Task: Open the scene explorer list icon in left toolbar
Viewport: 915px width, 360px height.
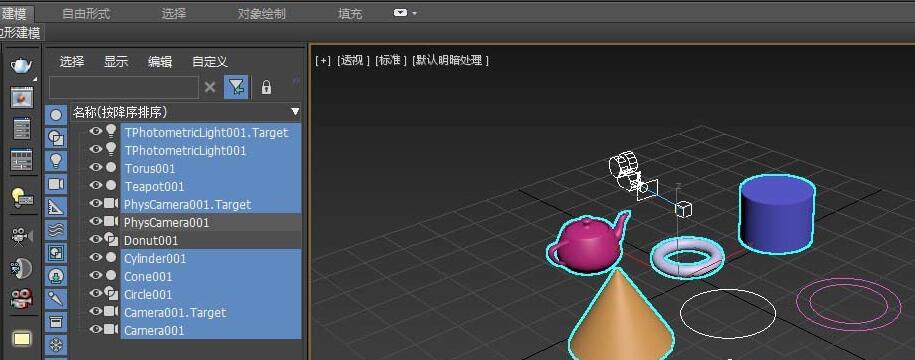Action: coord(22,129)
